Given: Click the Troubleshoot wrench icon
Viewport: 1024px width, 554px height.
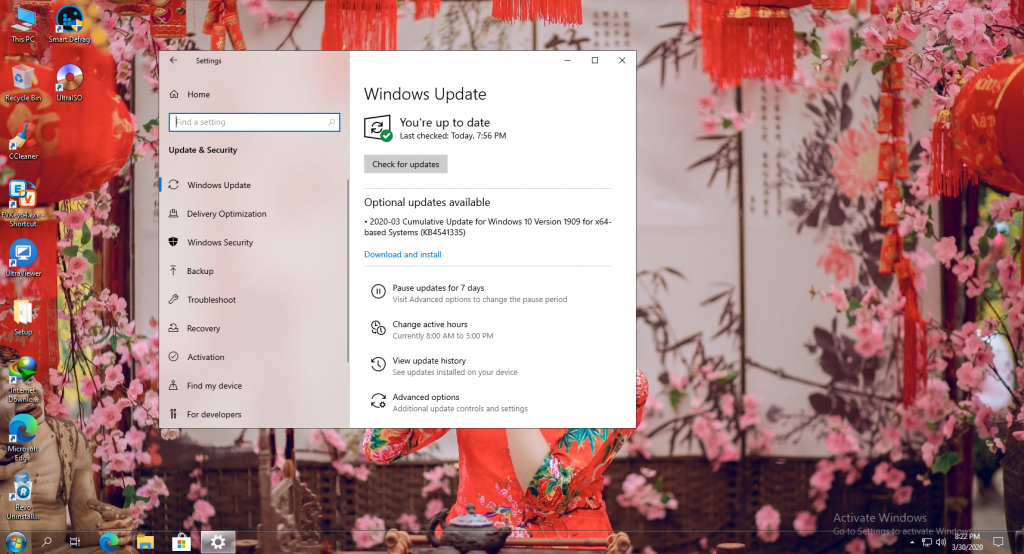Looking at the screenshot, I should click(x=173, y=299).
